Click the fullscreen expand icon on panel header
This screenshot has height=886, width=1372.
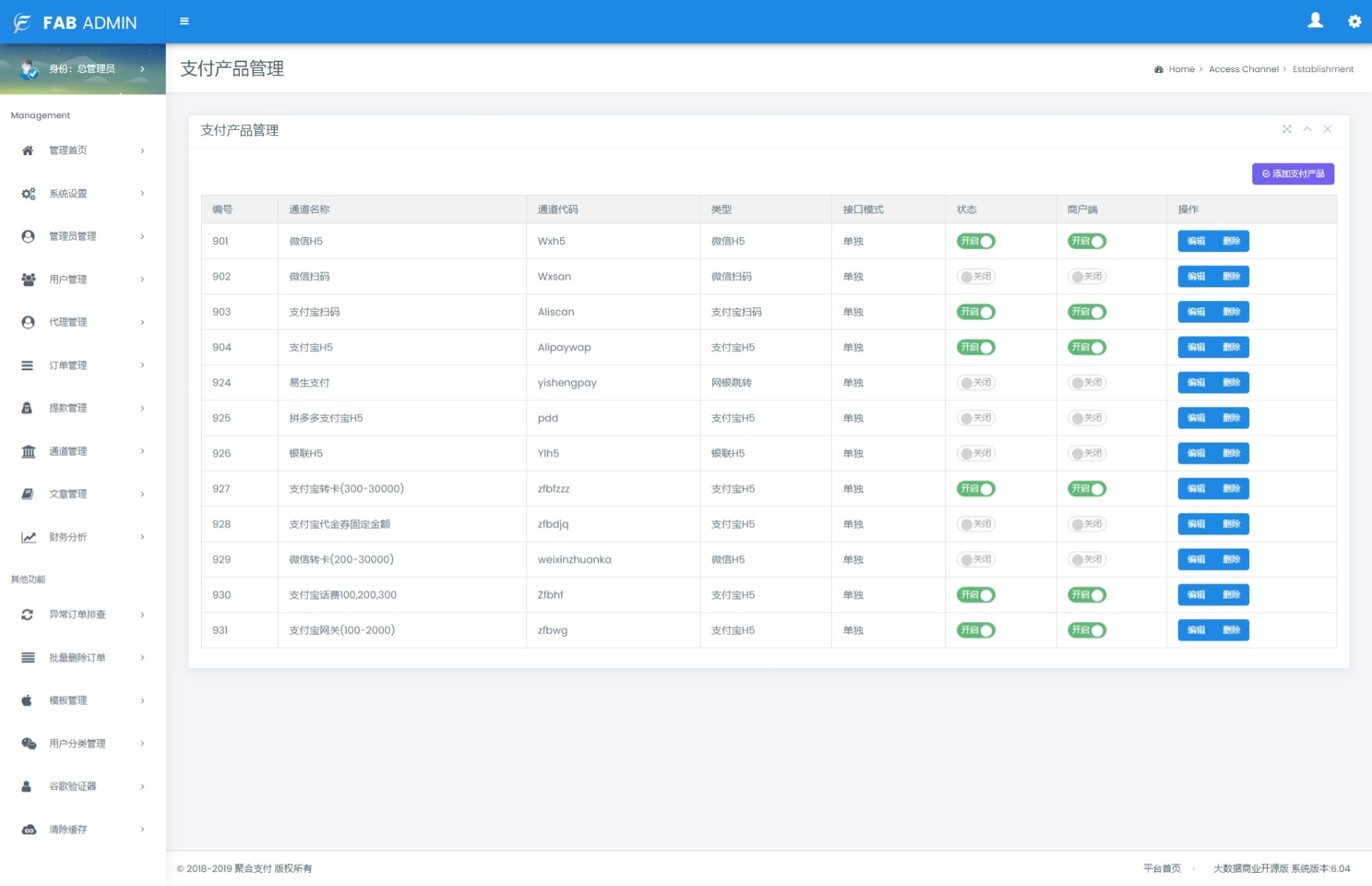pos(1287,129)
